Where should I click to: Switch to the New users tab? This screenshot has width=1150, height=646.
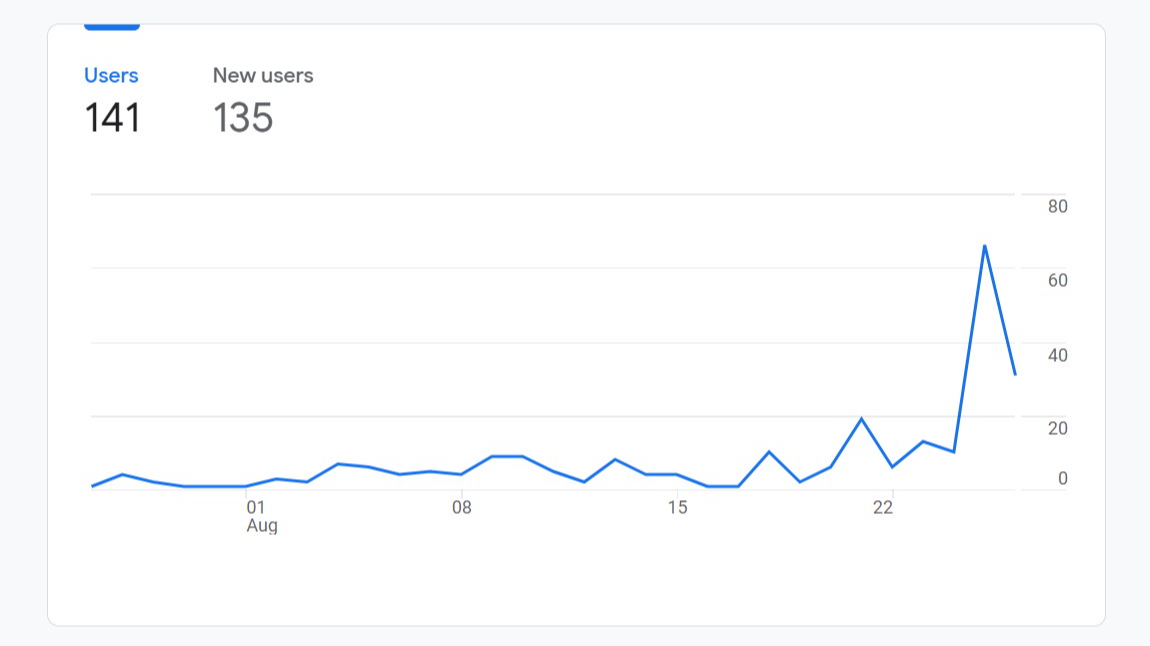[x=263, y=76]
